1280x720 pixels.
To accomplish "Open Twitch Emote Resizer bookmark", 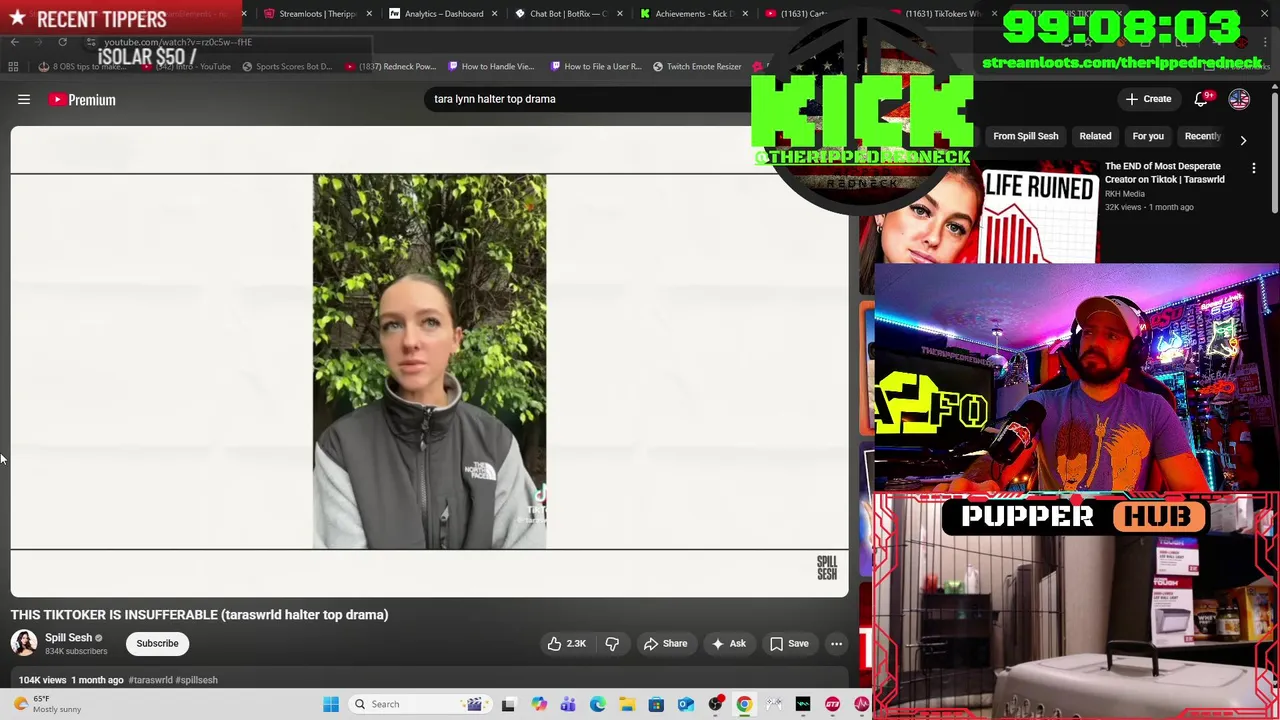I will (x=697, y=67).
